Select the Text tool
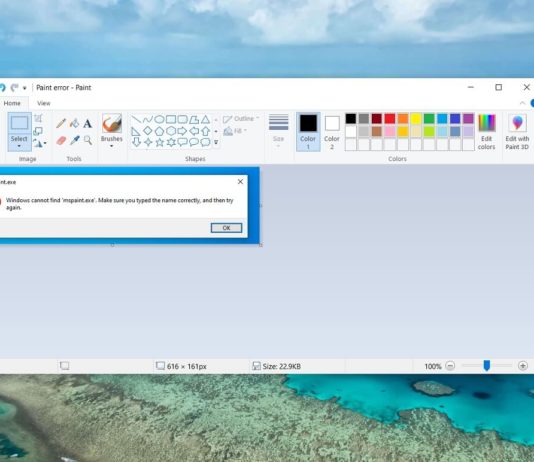 (88, 123)
